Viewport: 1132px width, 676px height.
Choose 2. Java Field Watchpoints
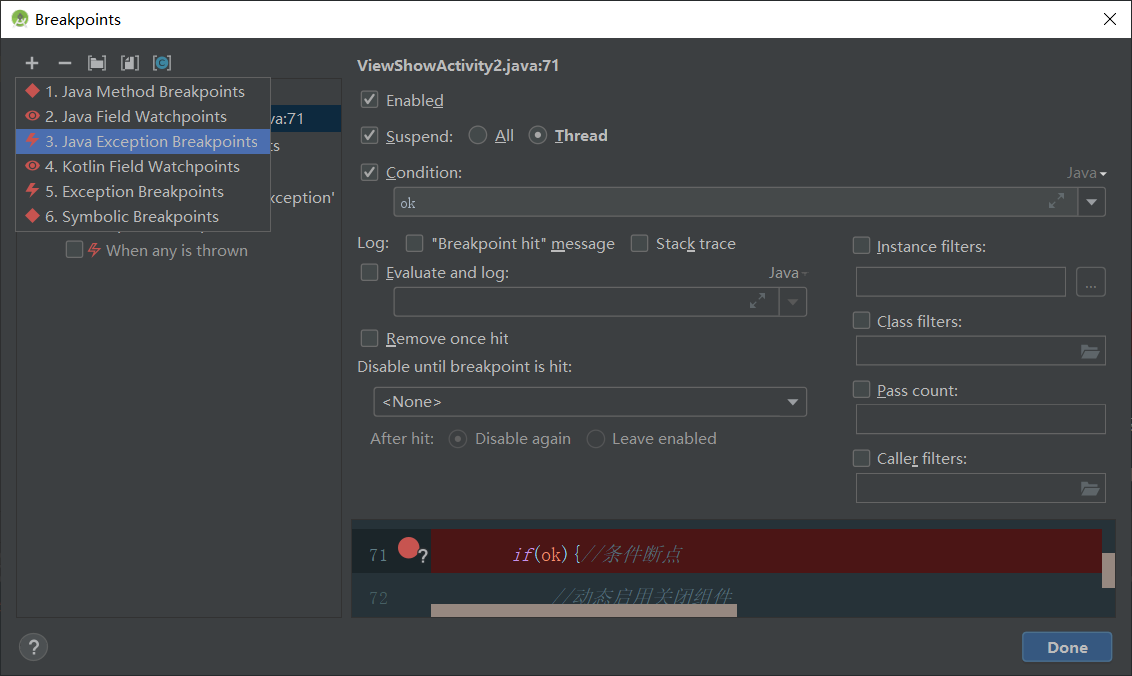coord(143,116)
